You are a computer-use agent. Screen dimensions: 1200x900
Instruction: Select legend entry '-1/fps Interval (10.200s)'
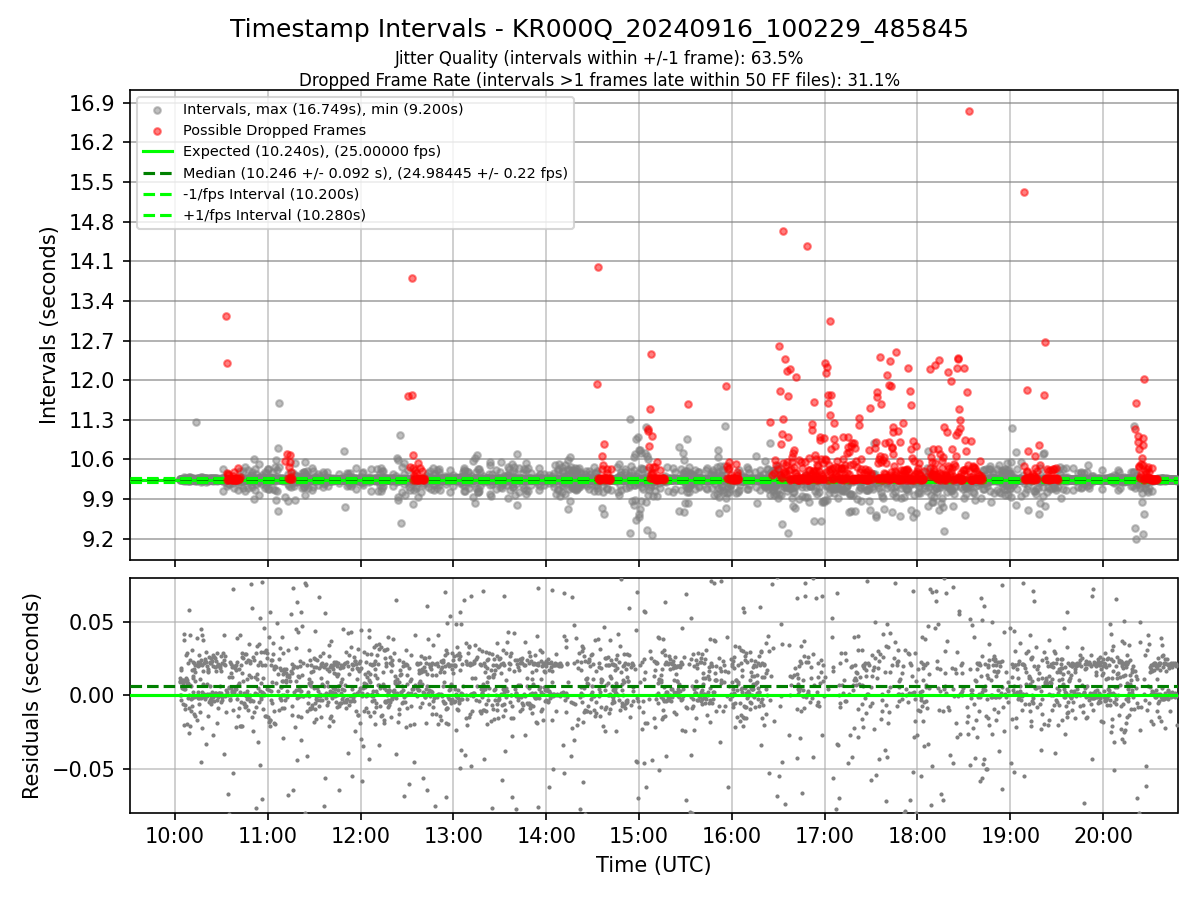[x=271, y=194]
